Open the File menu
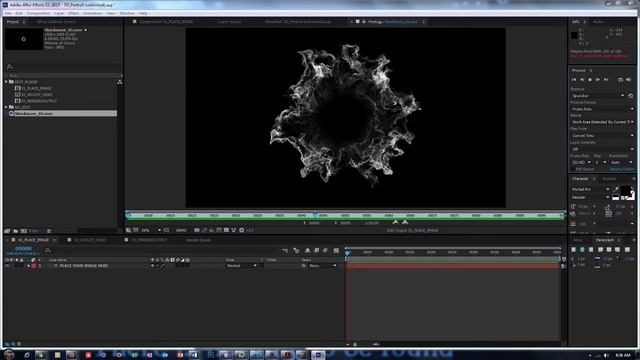This screenshot has height=360, width=640. point(8,13)
